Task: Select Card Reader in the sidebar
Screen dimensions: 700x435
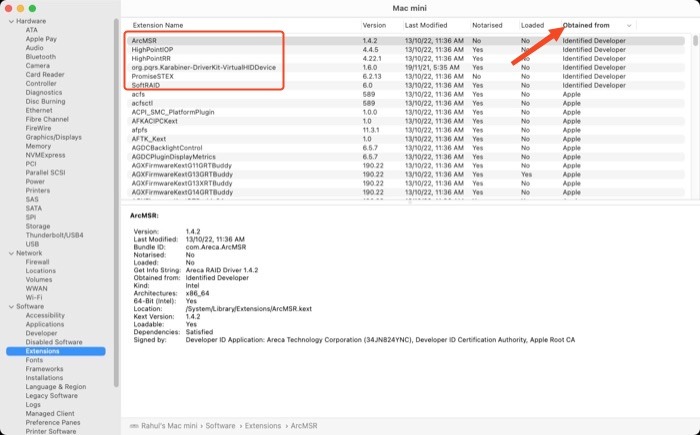Action: click(45, 75)
